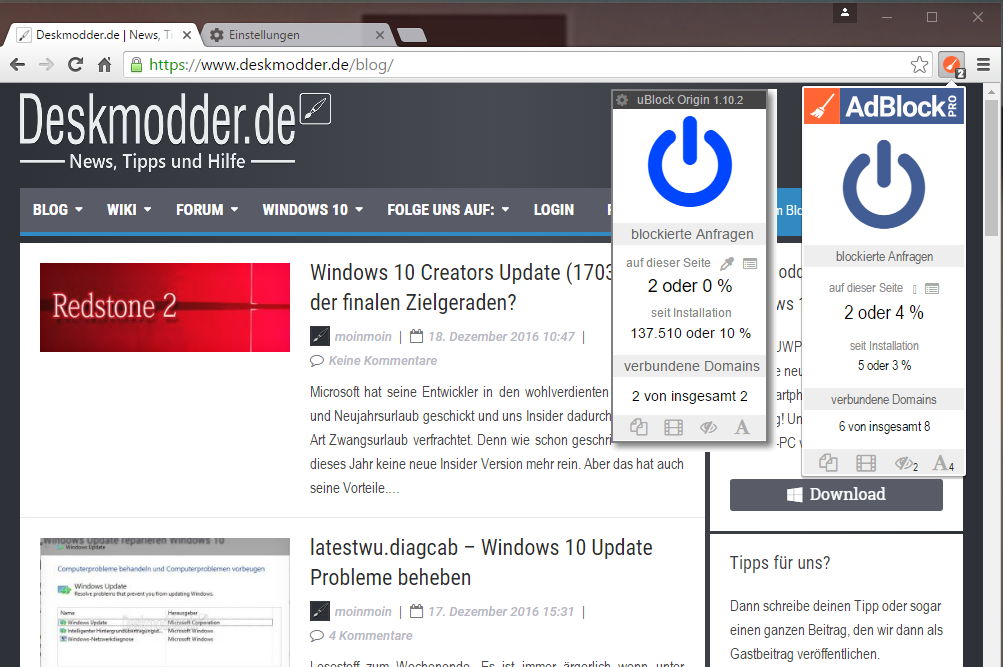Click author avatar on the 18. Dezember post
Image resolution: width=1003 pixels, height=667 pixels.
[x=320, y=336]
